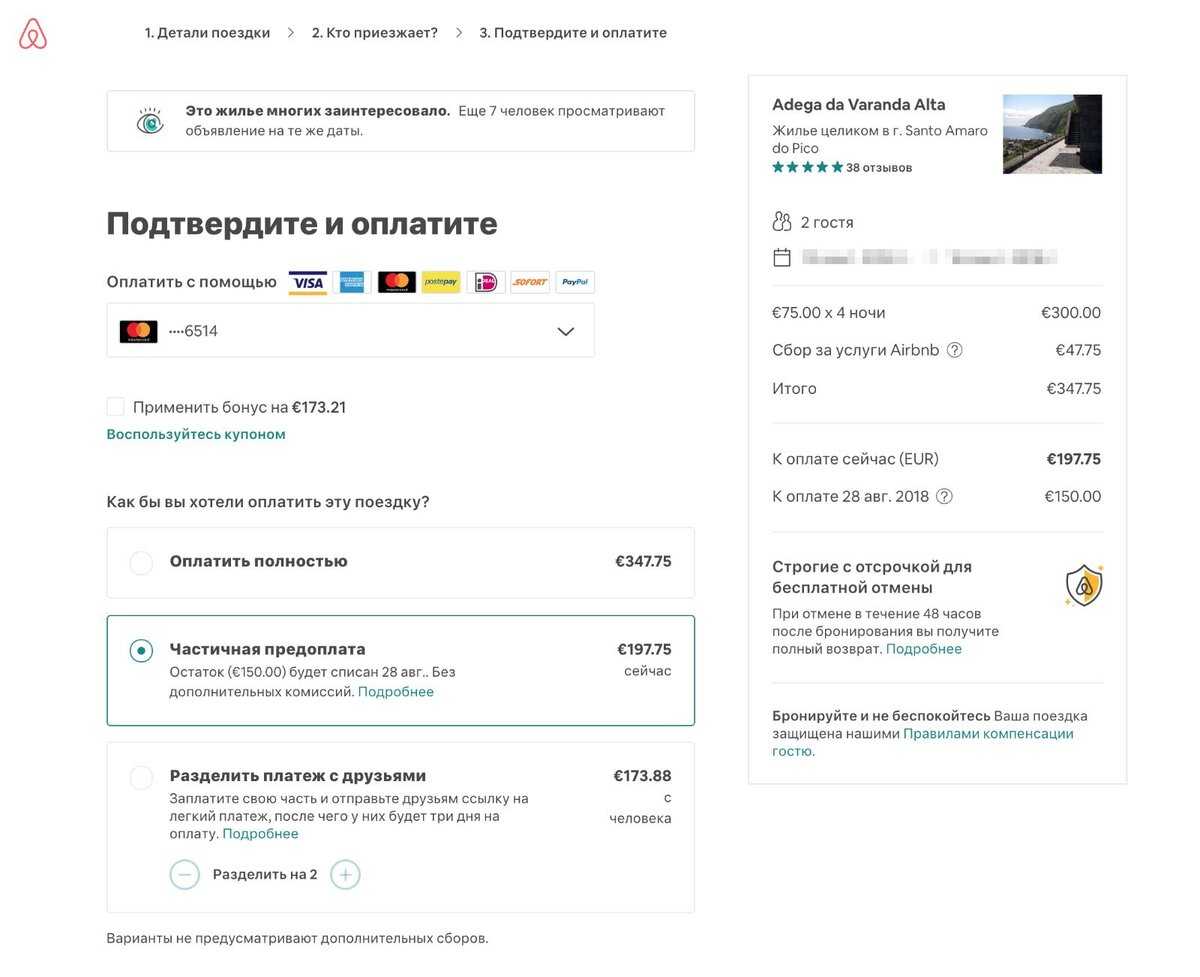The height and width of the screenshot is (977, 1200).
Task: Go to step 1. Детали поездки
Action: point(207,31)
